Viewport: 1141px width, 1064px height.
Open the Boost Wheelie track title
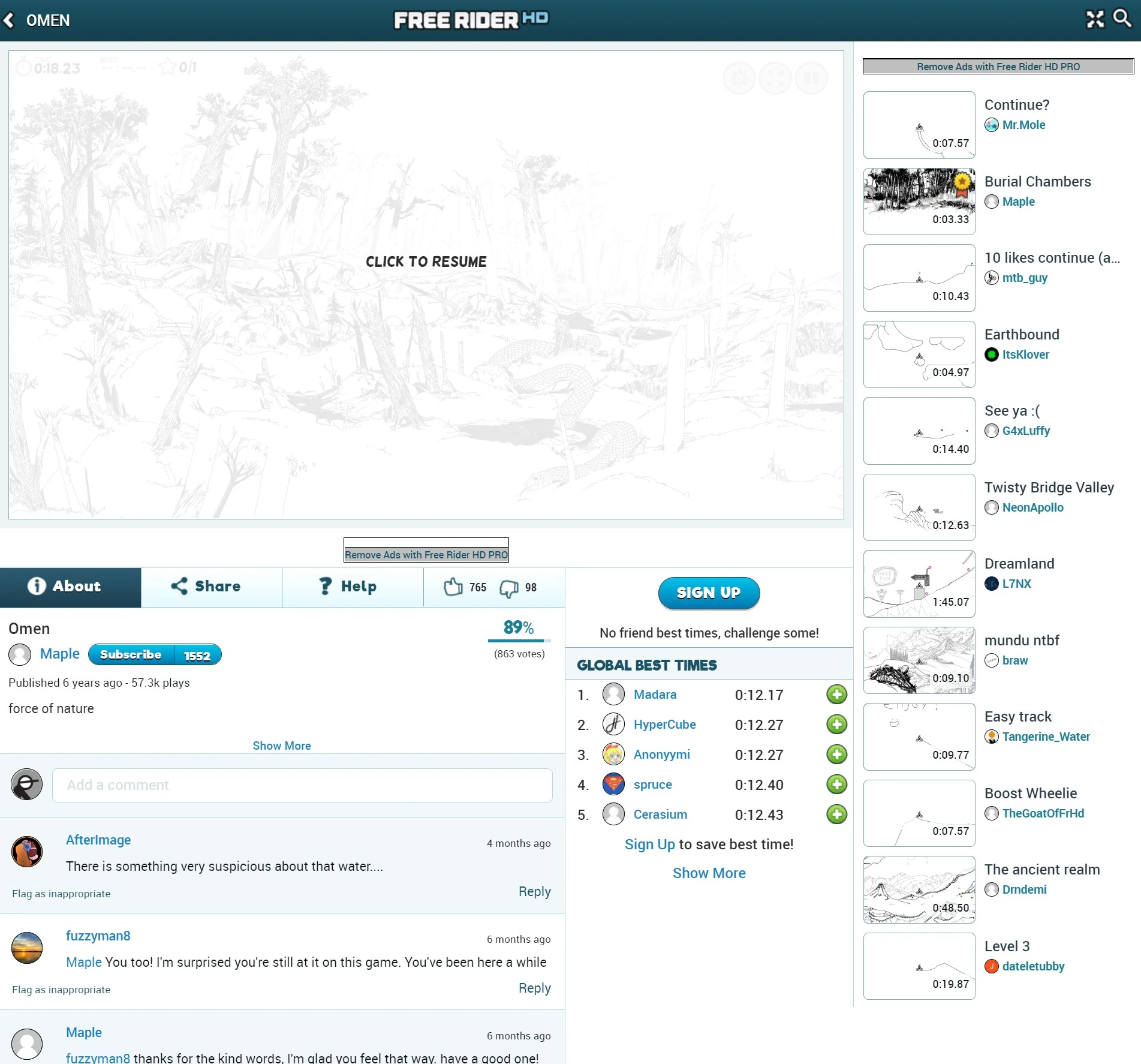click(1031, 794)
